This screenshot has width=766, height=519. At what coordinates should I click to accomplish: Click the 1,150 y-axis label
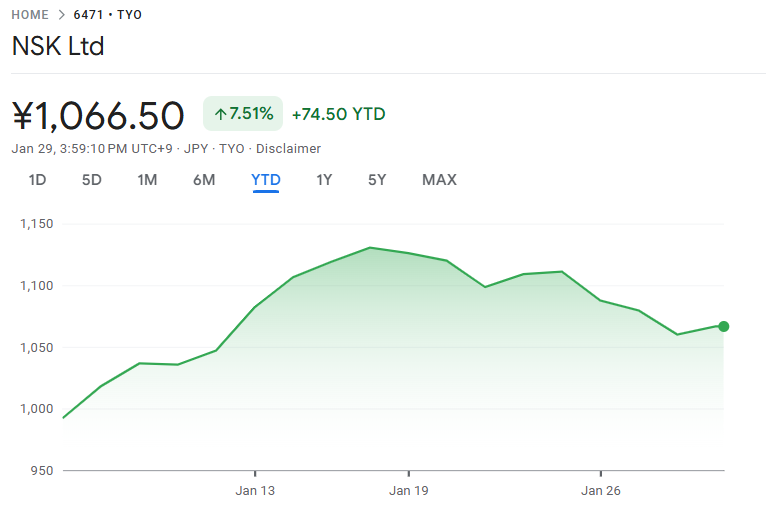click(x=36, y=224)
